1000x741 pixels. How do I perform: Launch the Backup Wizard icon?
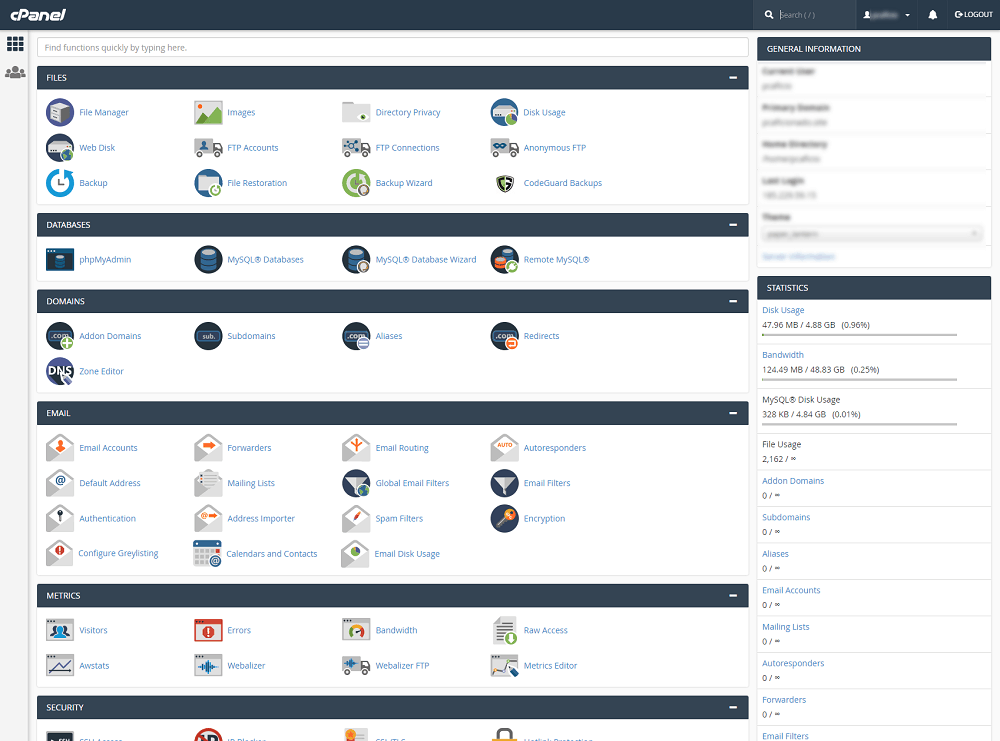pos(356,183)
